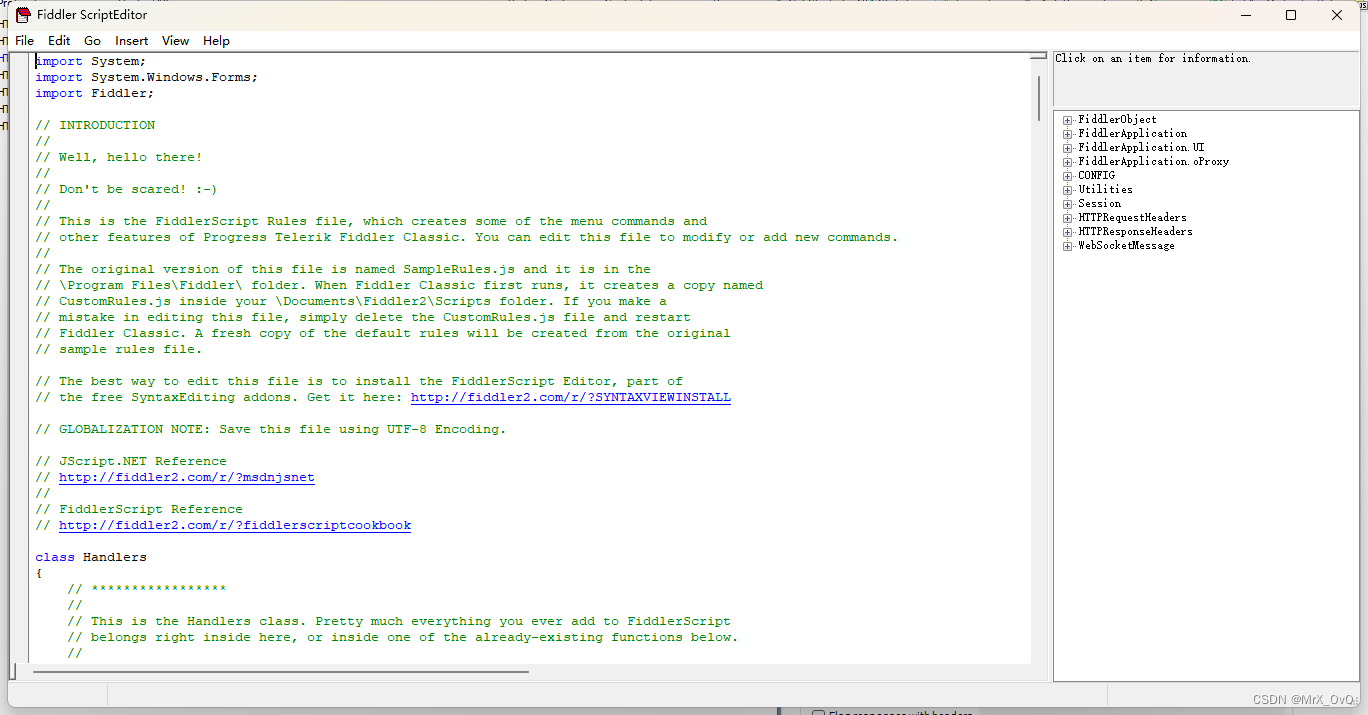Viewport: 1368px width, 715px height.
Task: Expand the FiddlerApplication node
Action: point(1068,134)
